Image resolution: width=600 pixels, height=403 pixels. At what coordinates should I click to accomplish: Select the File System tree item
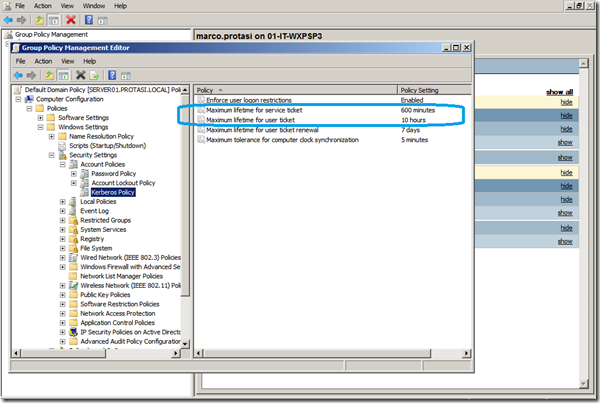click(96, 248)
